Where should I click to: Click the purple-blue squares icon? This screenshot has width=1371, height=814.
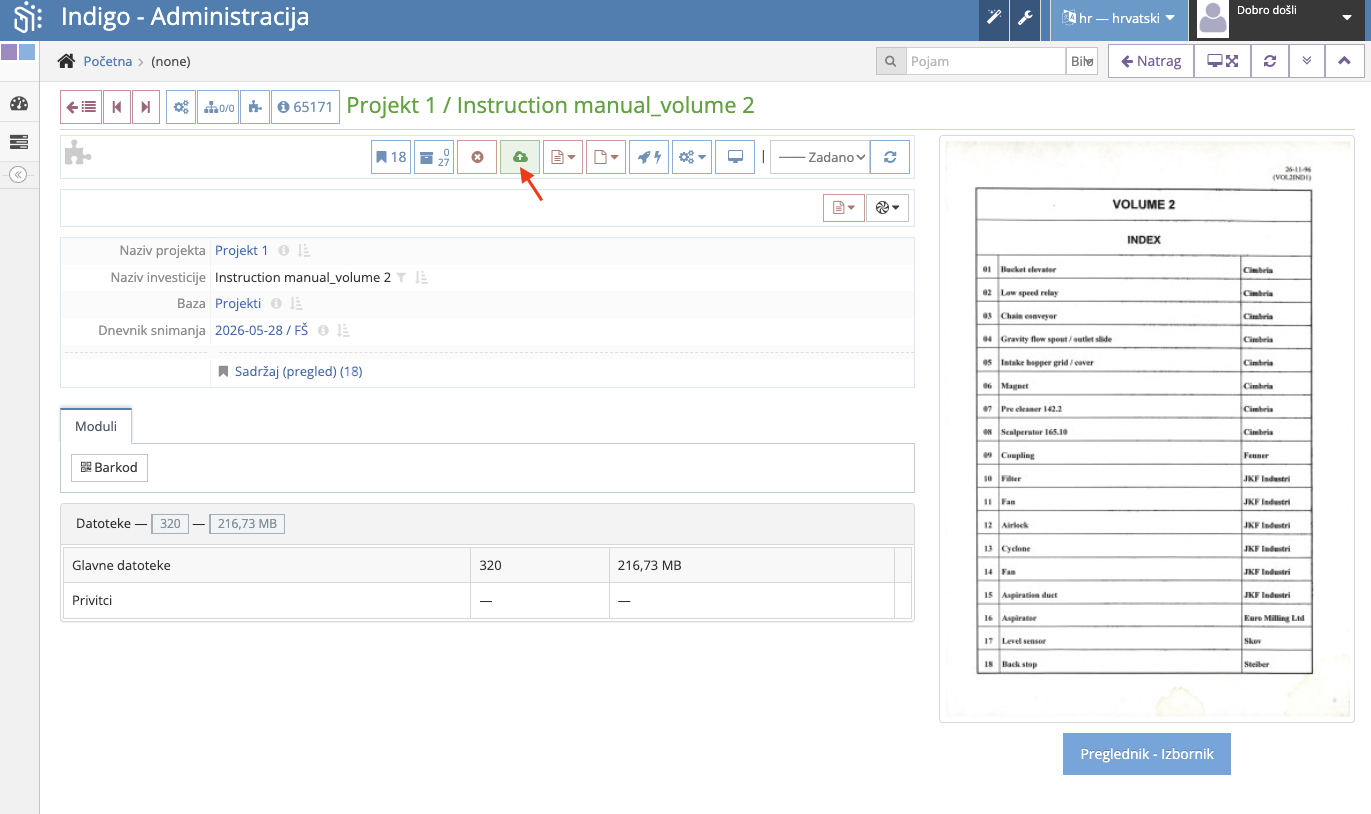point(18,52)
